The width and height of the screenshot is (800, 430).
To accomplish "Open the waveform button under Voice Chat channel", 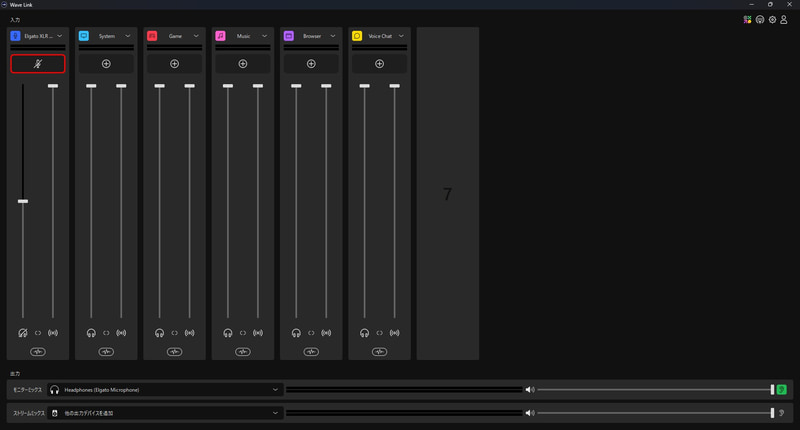I will click(x=380, y=351).
